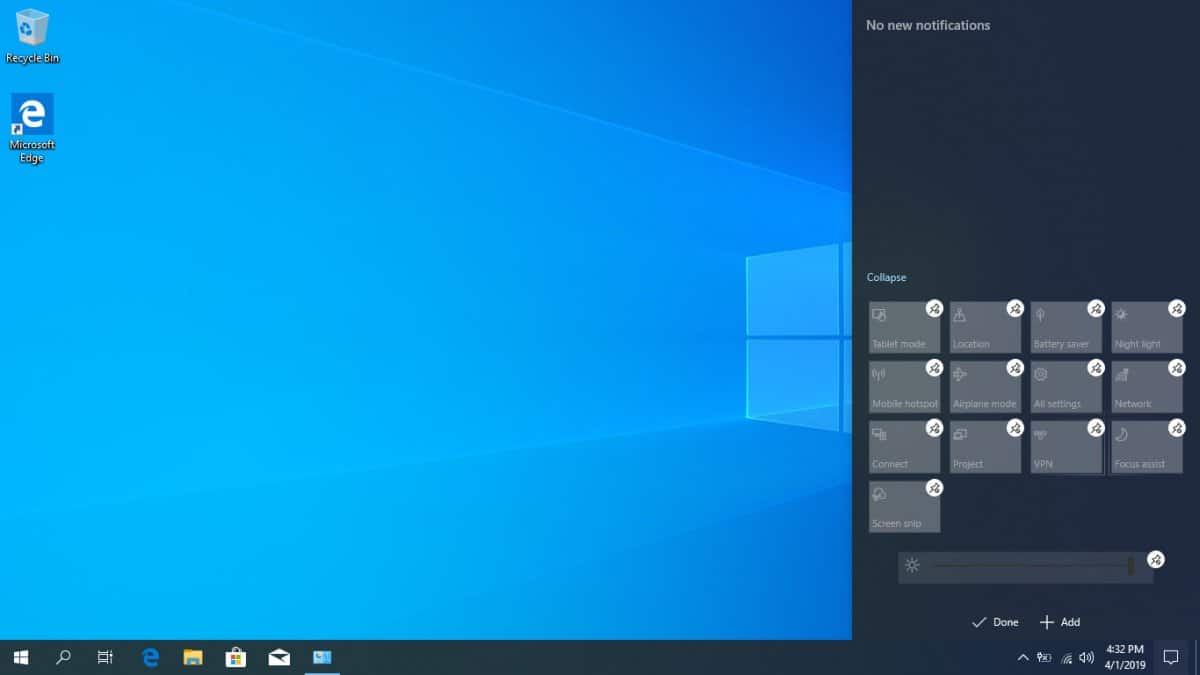1200x675 pixels.
Task: Unpin the Airplane mode quick action
Action: tap(1015, 368)
